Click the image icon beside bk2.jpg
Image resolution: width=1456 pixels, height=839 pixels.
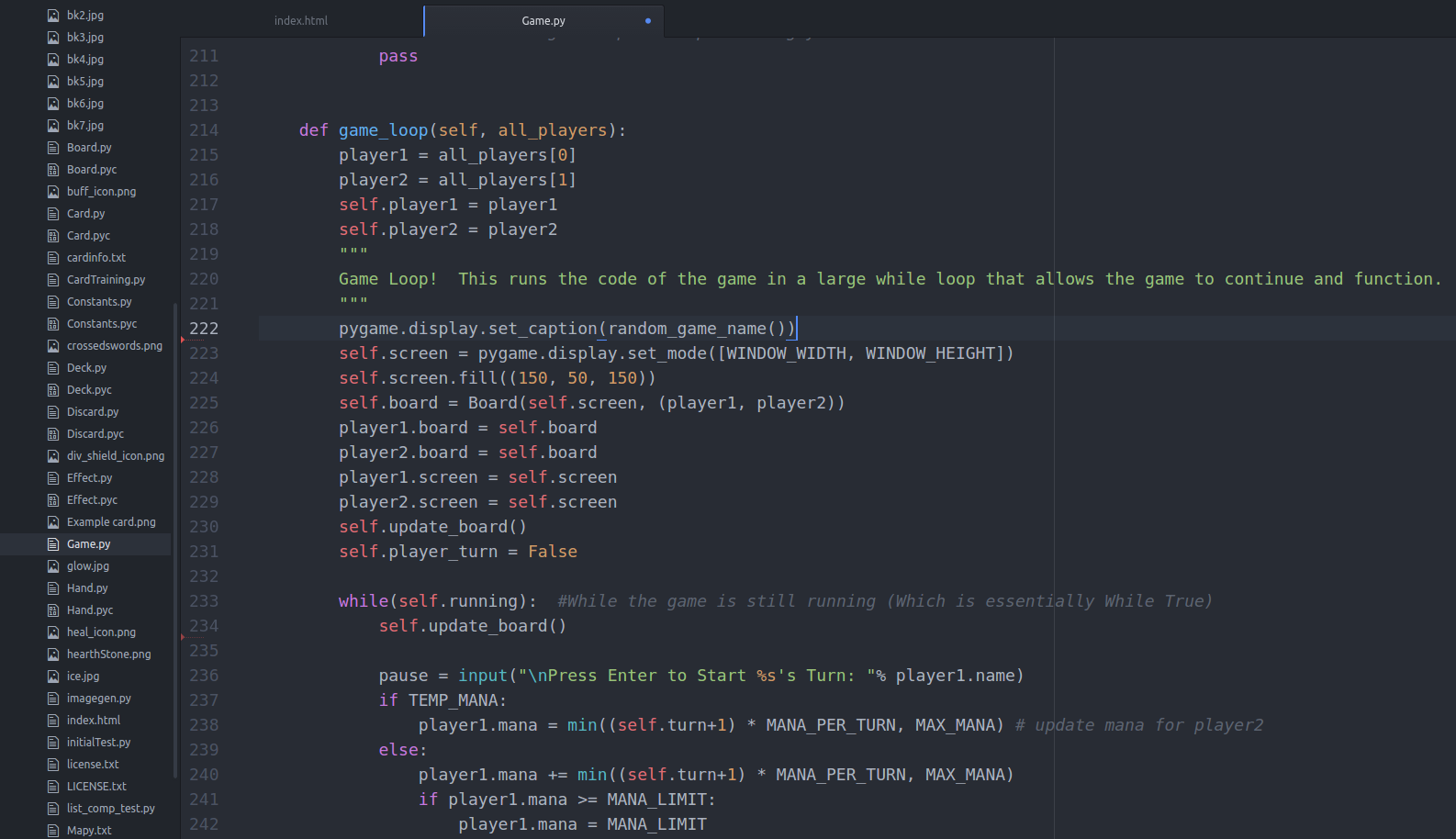point(53,16)
